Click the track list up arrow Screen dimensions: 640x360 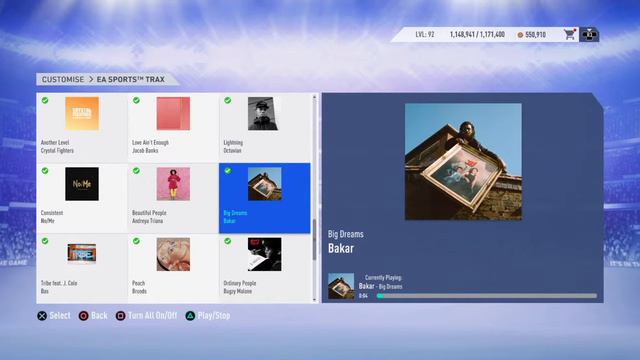314,97
